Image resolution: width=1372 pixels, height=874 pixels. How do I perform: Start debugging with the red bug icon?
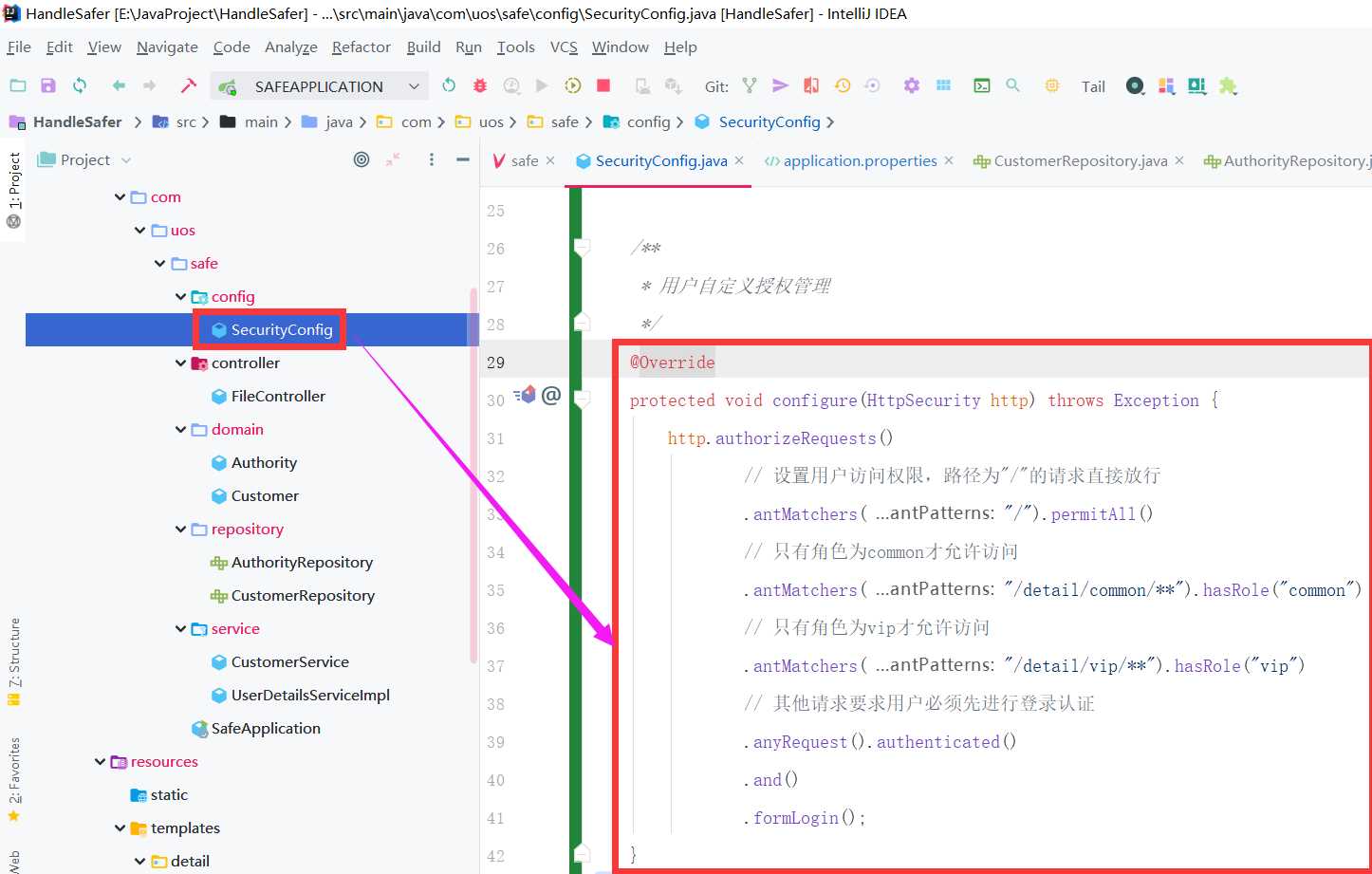click(480, 85)
